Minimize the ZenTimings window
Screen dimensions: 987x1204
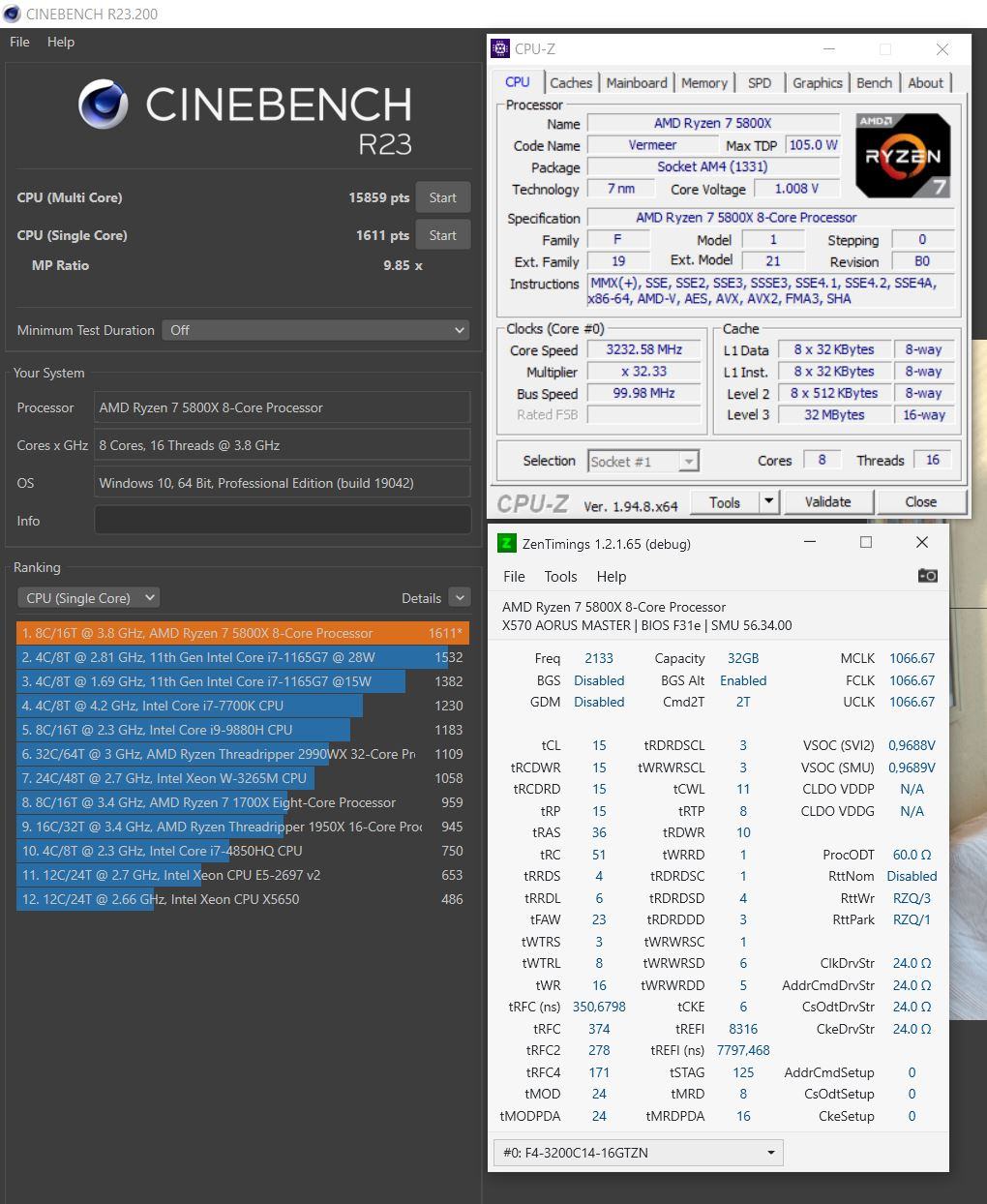coord(810,543)
